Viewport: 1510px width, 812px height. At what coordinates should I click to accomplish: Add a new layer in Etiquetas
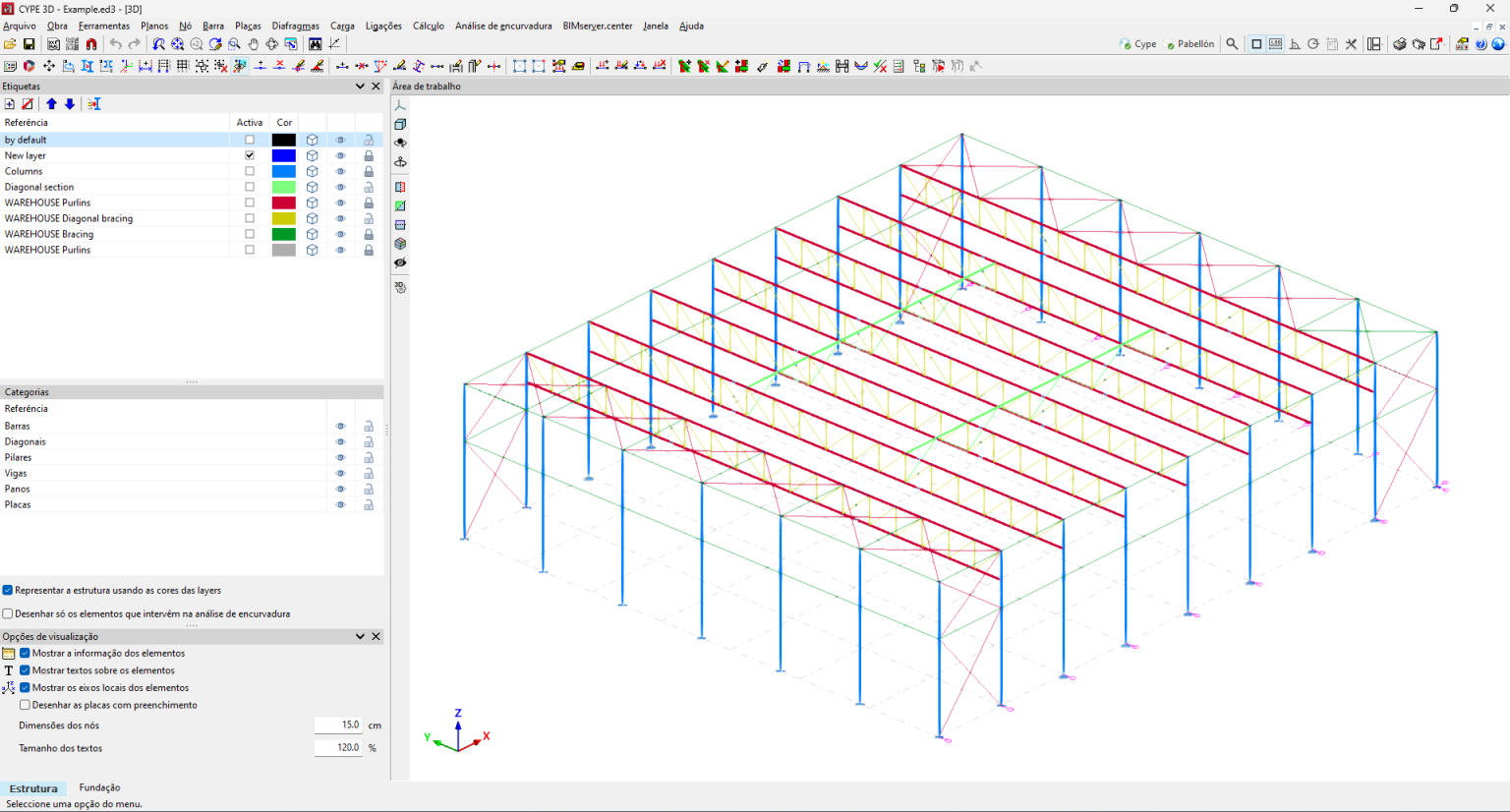click(x=10, y=104)
